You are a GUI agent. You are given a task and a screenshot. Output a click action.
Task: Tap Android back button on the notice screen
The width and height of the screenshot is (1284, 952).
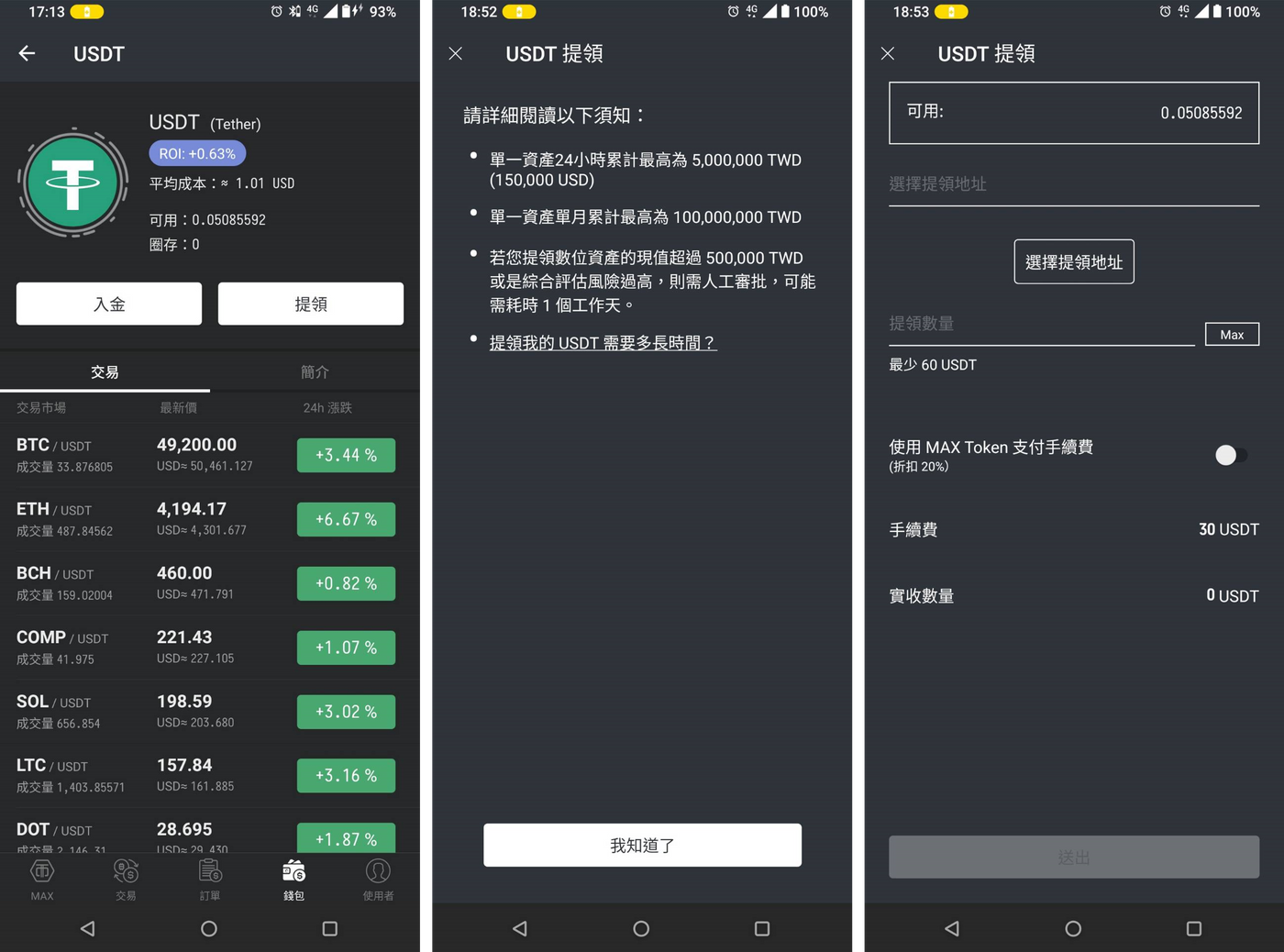tap(520, 928)
